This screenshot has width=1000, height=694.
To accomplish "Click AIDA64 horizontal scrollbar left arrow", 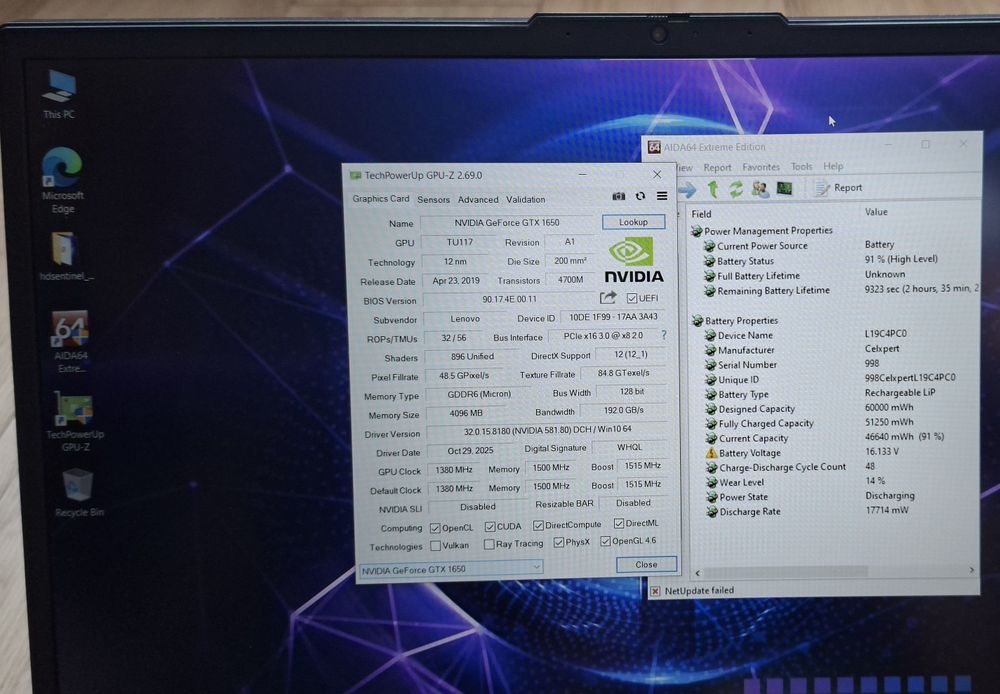I will coord(697,572).
